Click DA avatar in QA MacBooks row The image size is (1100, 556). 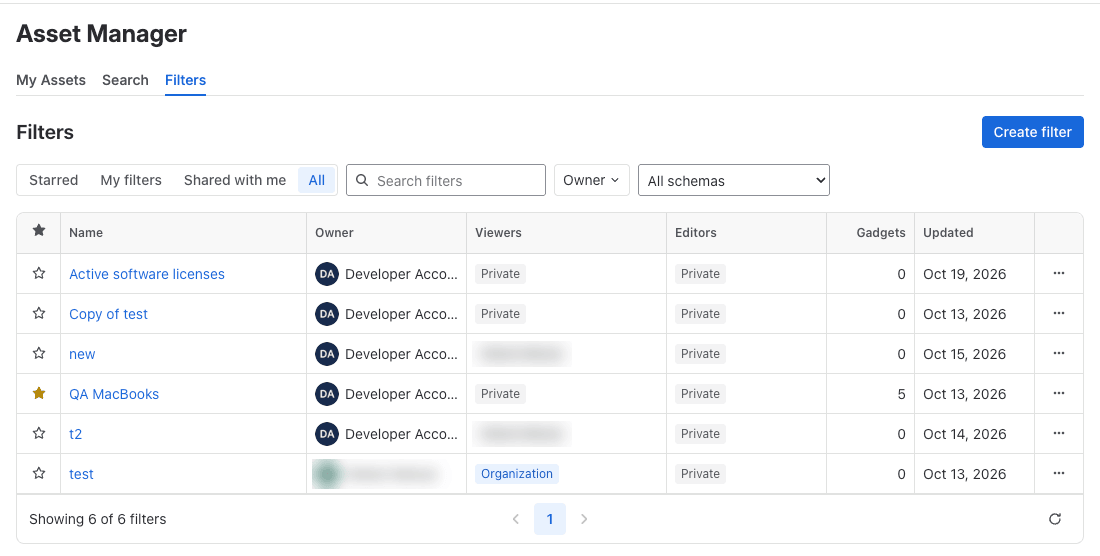327,394
